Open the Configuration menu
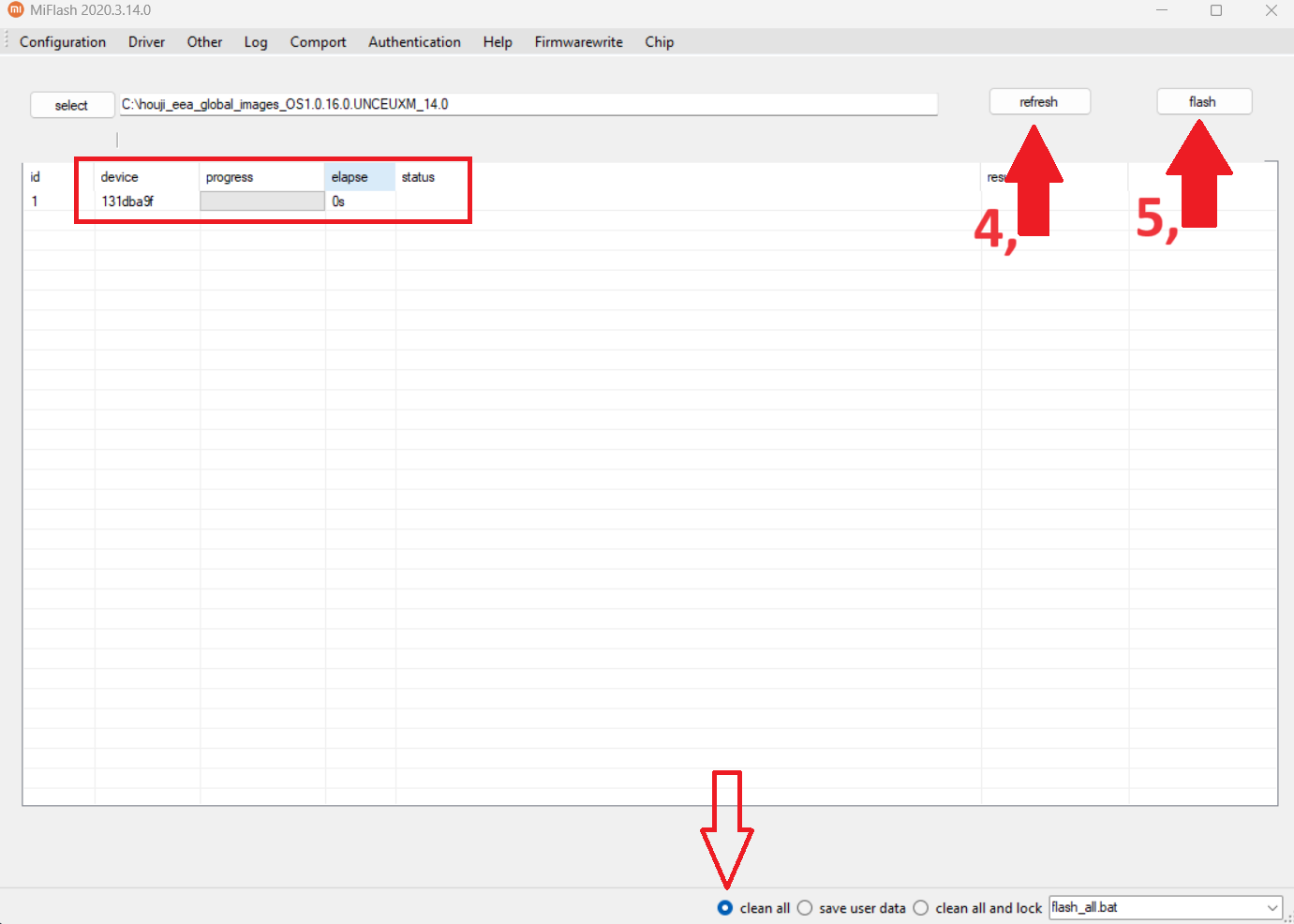The image size is (1294, 924). (x=63, y=42)
